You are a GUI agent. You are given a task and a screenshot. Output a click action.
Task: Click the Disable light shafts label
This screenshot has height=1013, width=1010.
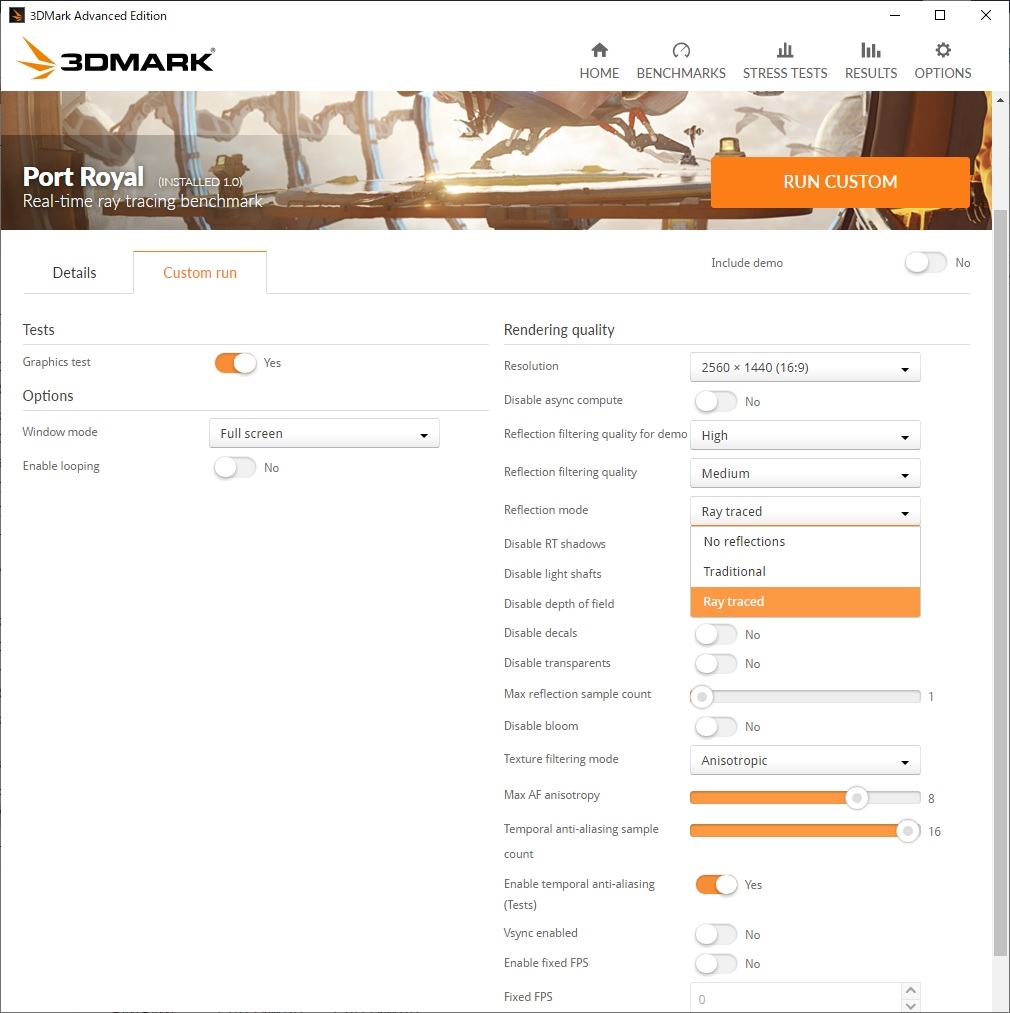tap(552, 574)
